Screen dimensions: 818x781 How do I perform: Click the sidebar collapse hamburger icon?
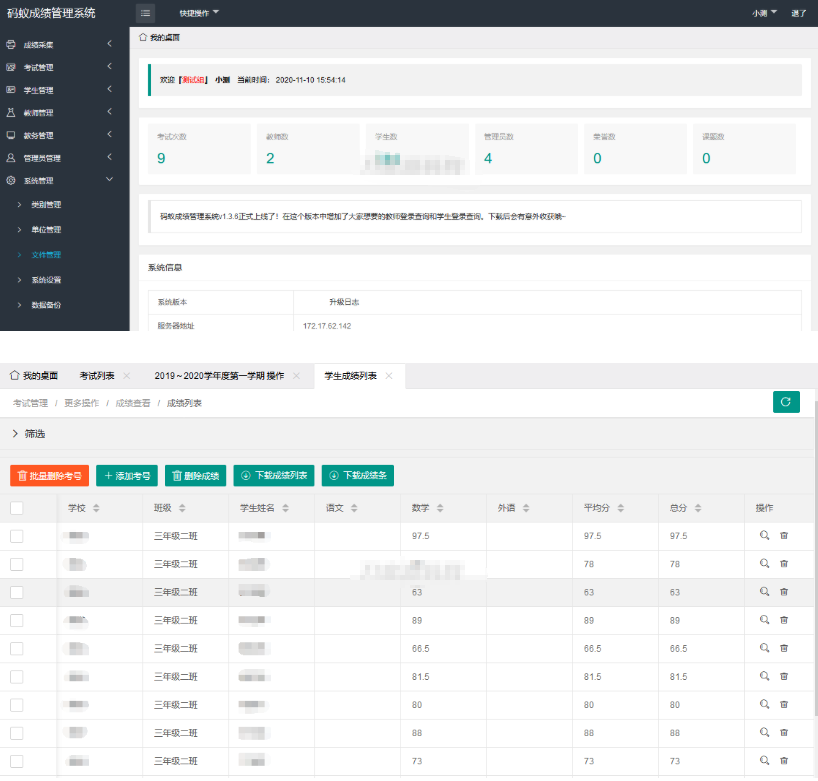tap(146, 13)
